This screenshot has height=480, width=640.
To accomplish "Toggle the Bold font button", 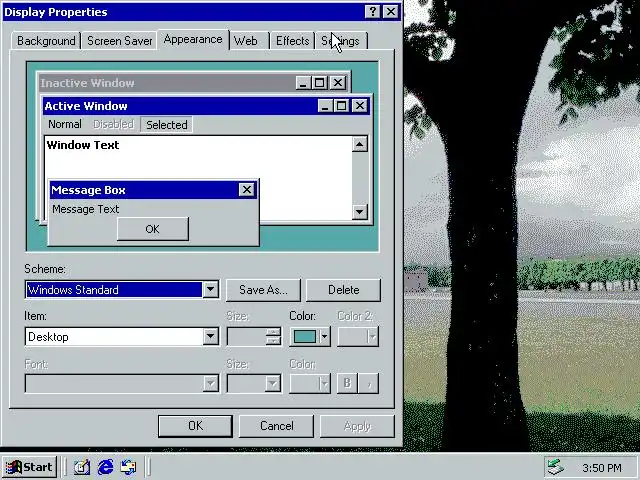I will click(x=347, y=383).
